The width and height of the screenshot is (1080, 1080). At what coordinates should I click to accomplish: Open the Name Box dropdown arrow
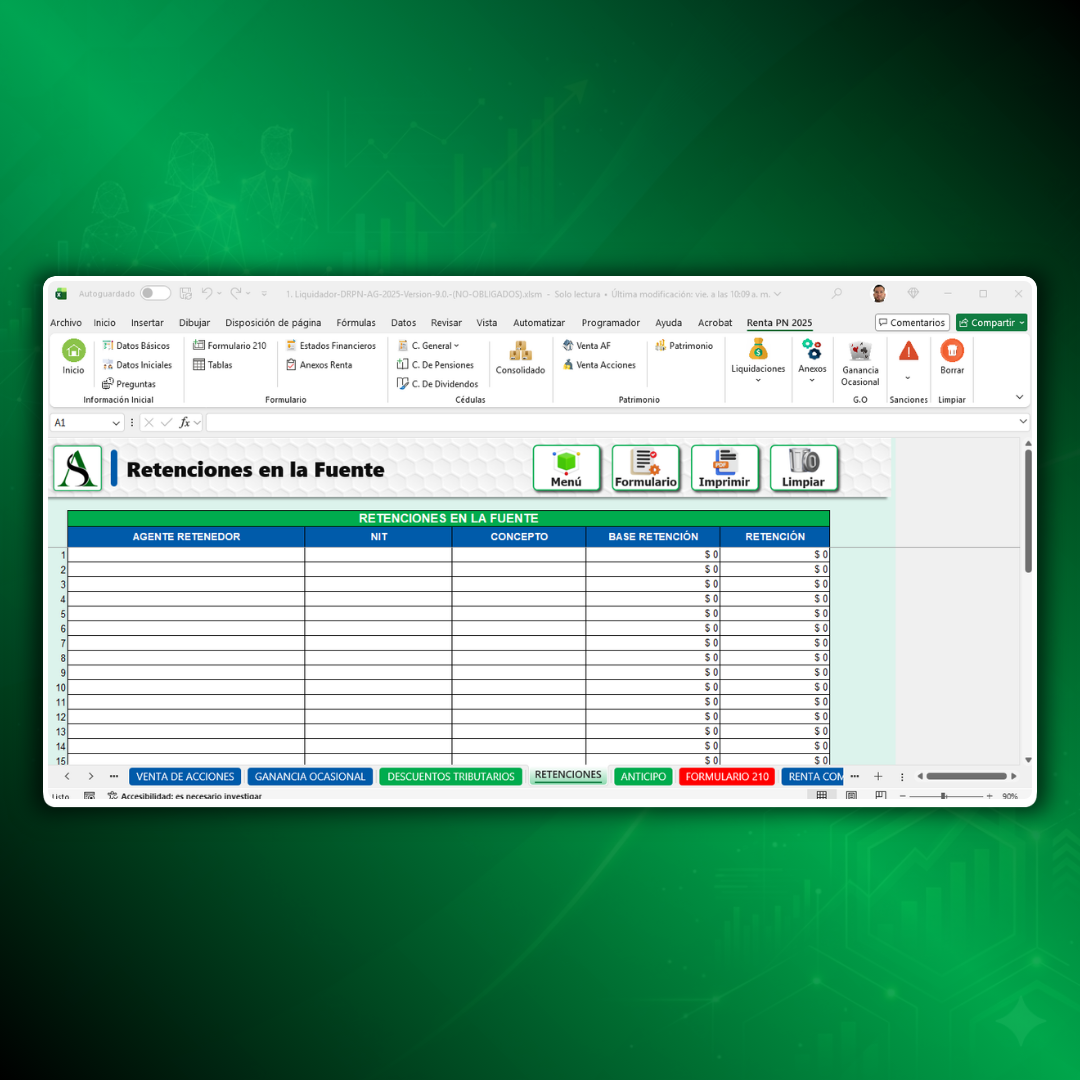point(116,423)
